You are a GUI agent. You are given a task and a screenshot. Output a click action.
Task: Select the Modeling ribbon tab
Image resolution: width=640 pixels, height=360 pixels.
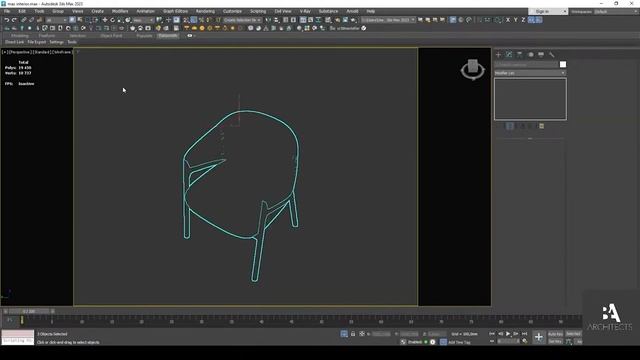point(20,36)
